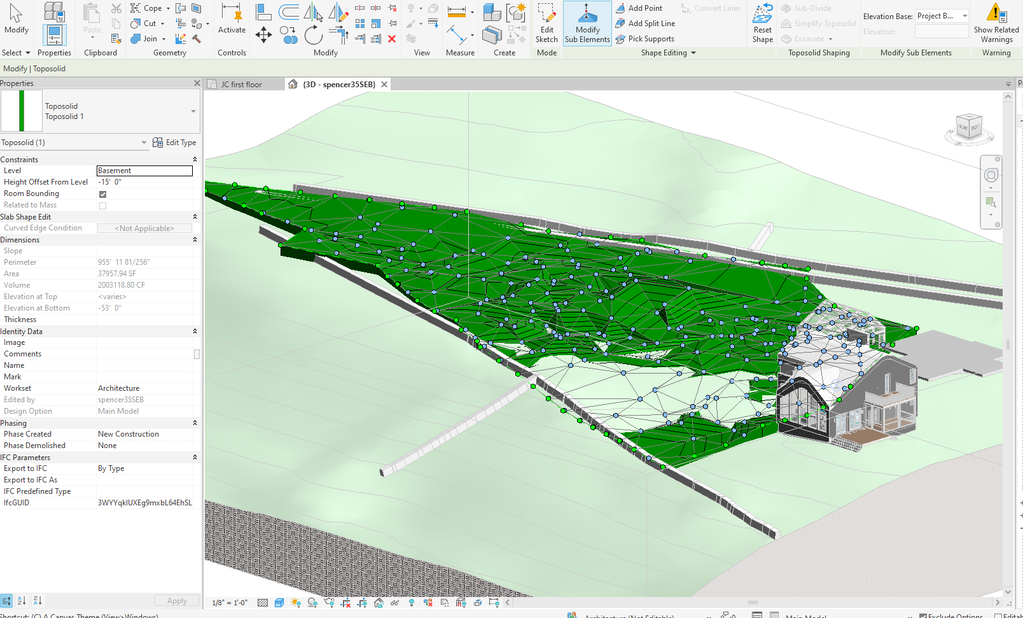
Task: Collapse the IFC Parameters section
Action: [x=194, y=457]
